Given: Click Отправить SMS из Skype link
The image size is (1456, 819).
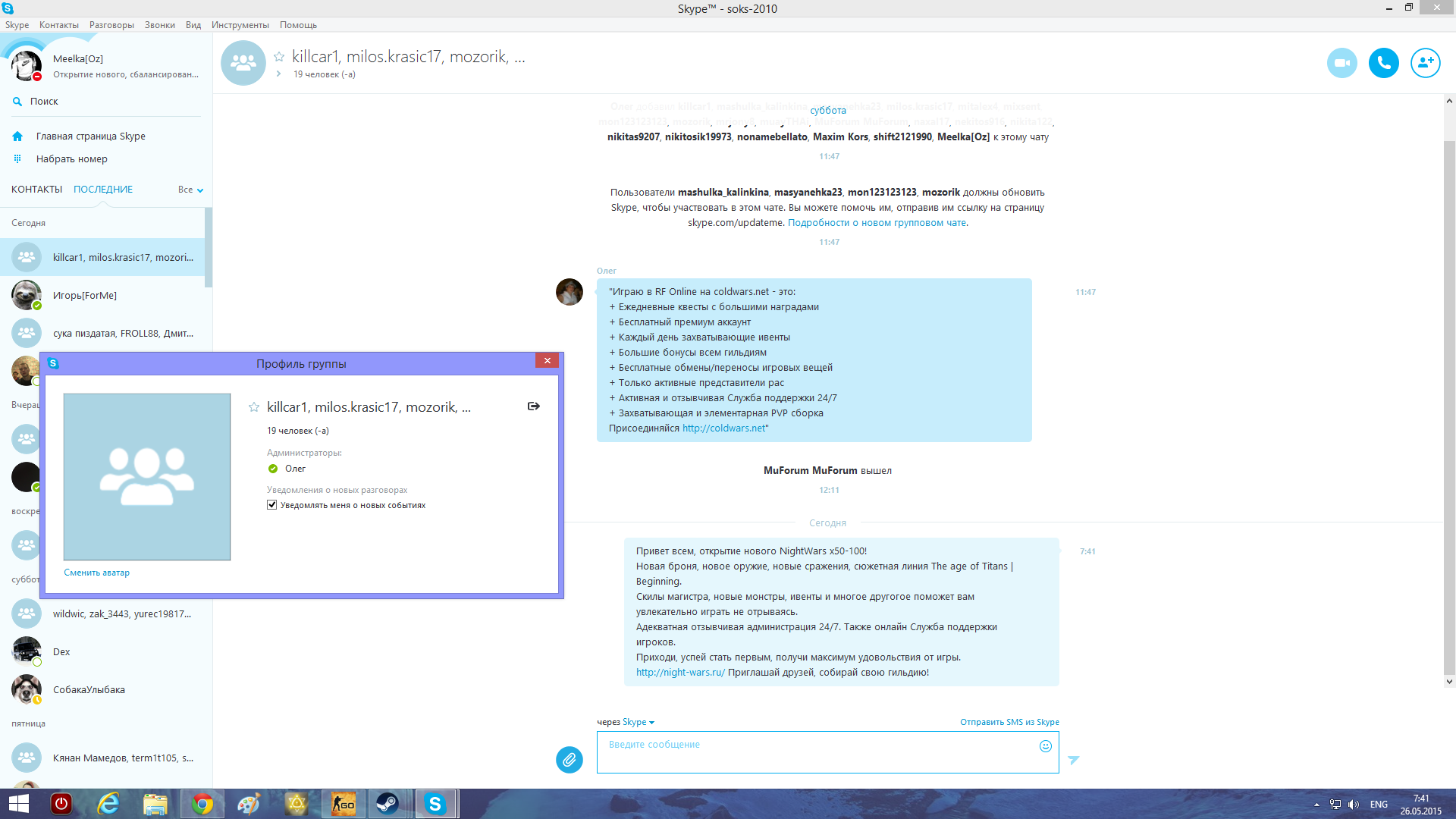Looking at the screenshot, I should pos(1009,722).
